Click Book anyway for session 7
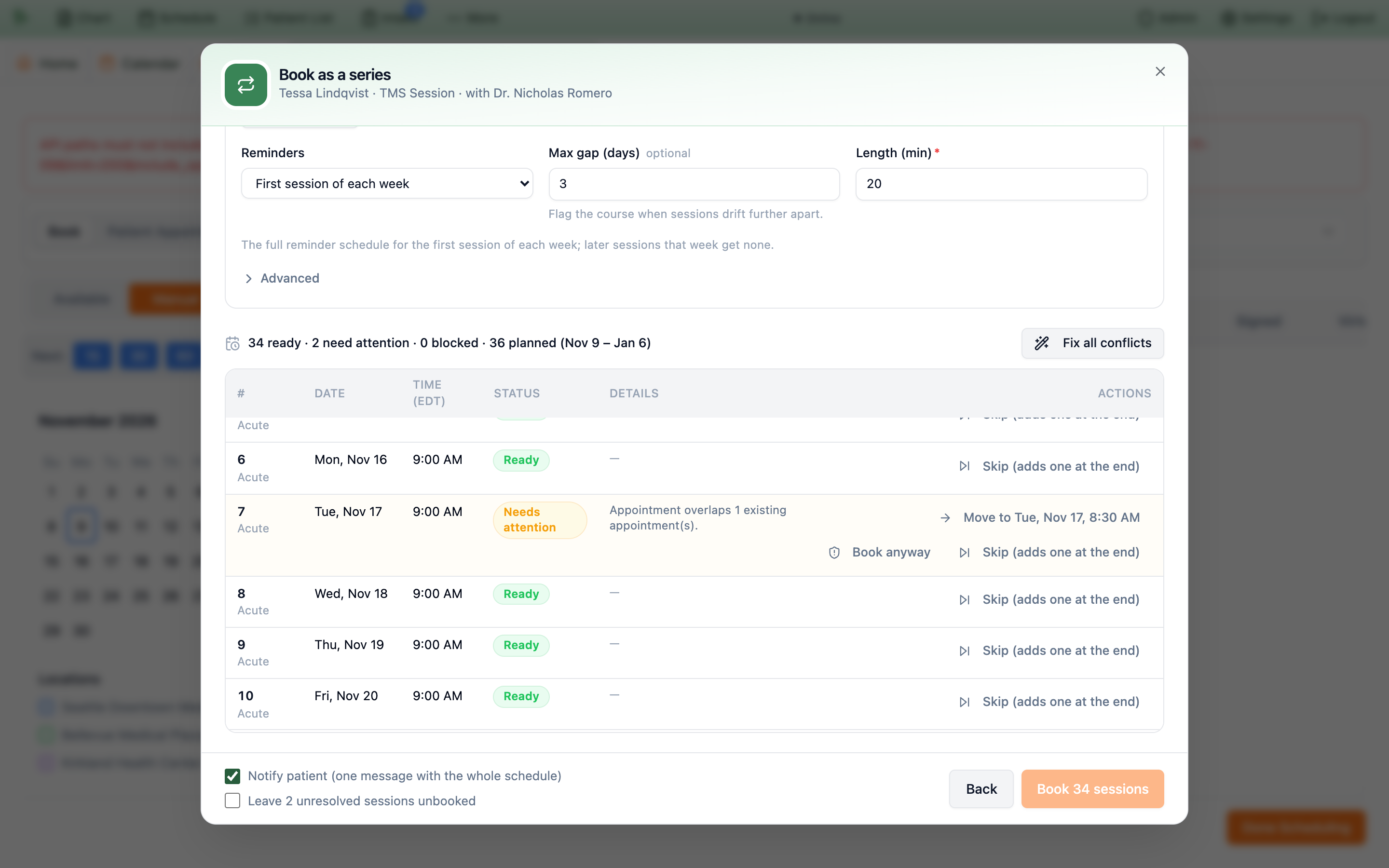1389x868 pixels. point(879,552)
